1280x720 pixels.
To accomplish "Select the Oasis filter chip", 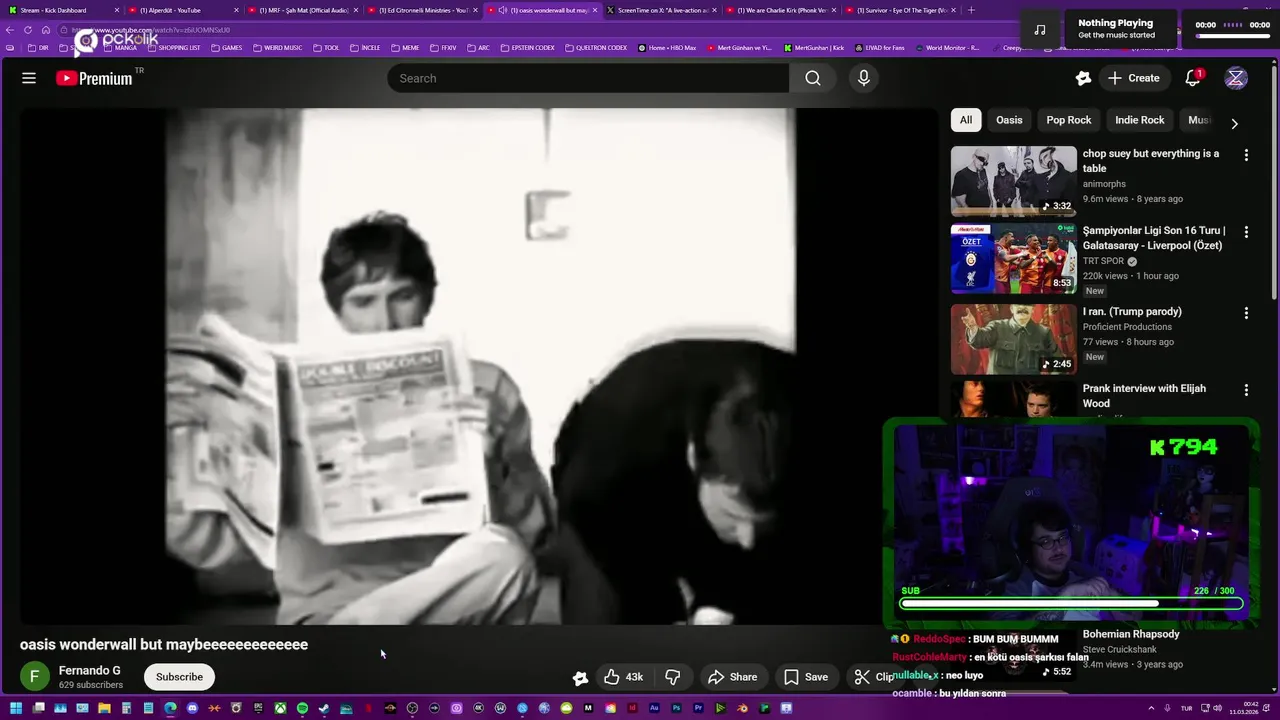I will (x=1009, y=120).
